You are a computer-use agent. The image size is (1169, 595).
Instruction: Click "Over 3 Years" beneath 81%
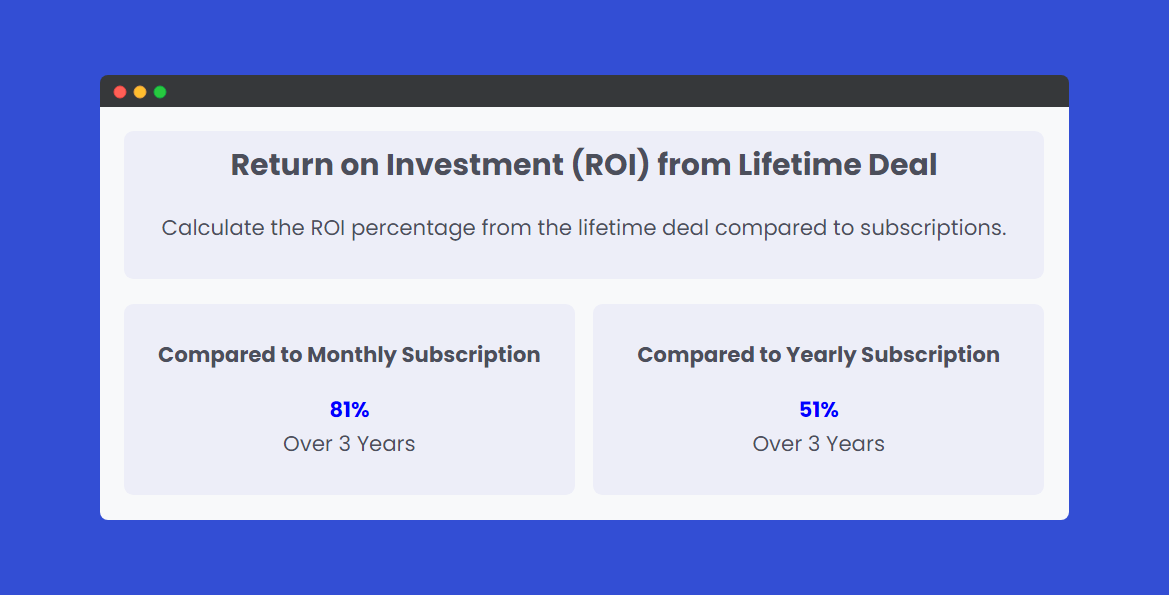point(349,444)
